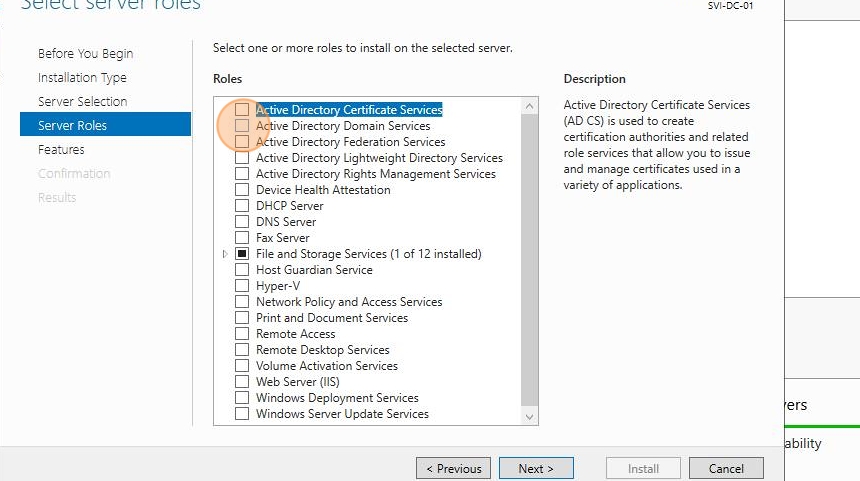
Task: Select Active Directory Federation Services label
Action: click(x=350, y=142)
